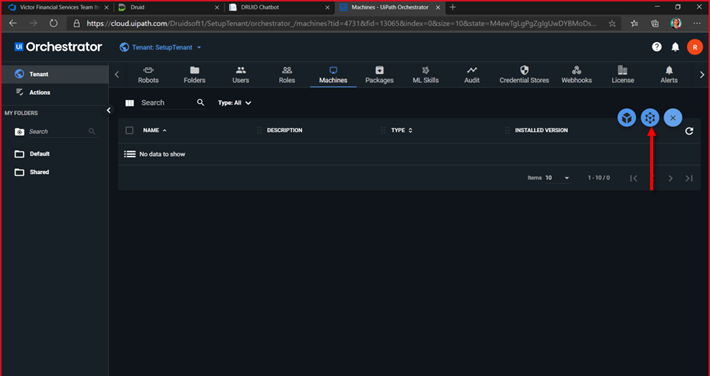The width and height of the screenshot is (710, 376).
Task: Click the machines search magnifier icon
Action: pyautogui.click(x=201, y=102)
